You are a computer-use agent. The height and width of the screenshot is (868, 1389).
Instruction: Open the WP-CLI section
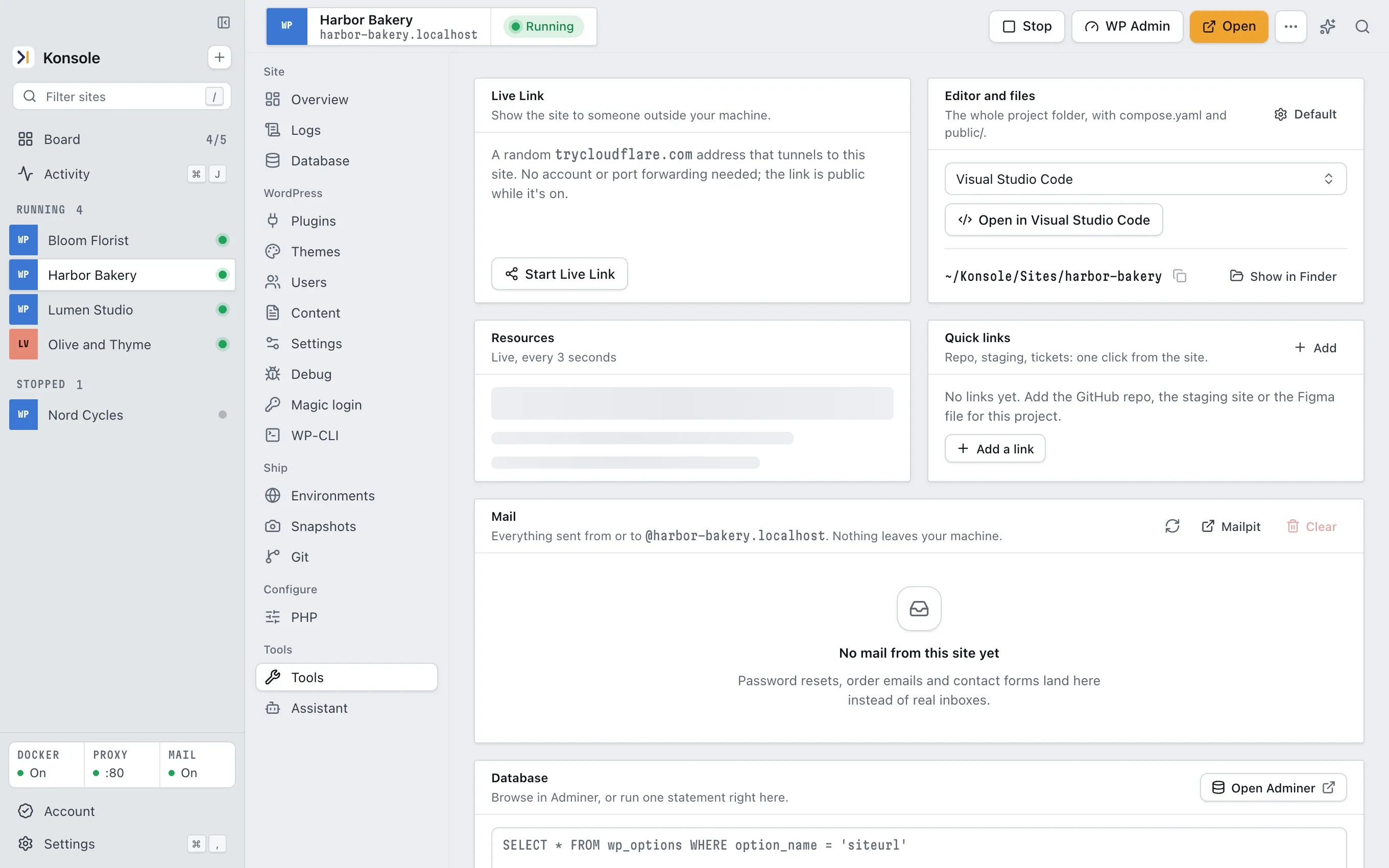coord(346,435)
